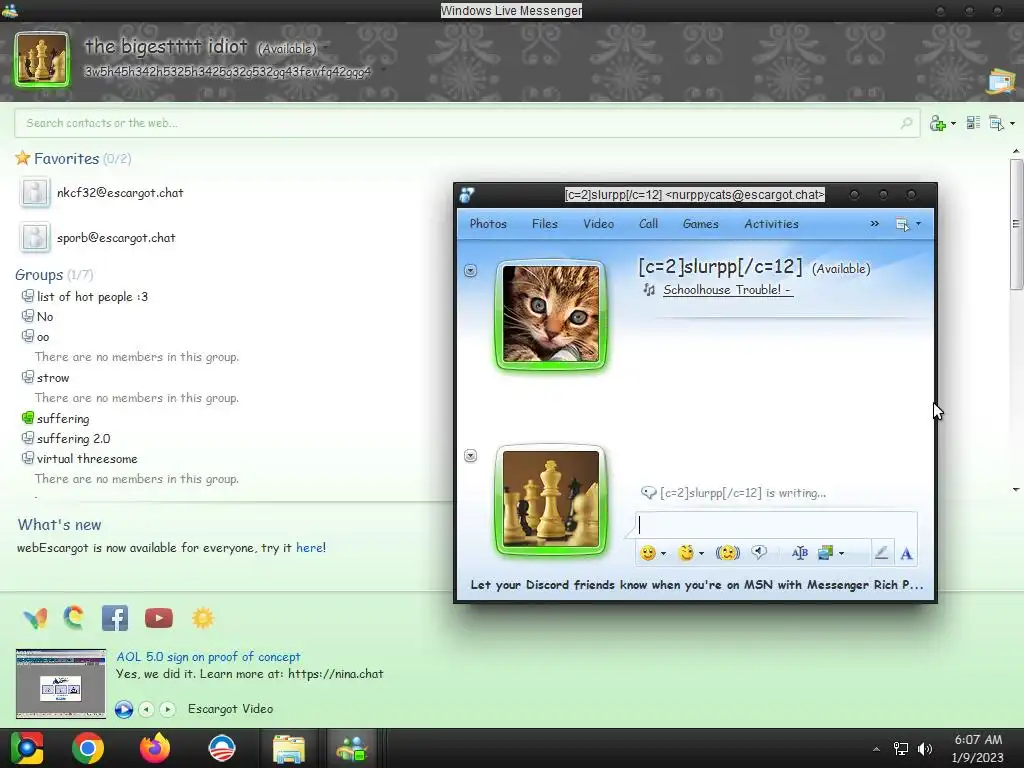
Task: Open the wink dropdown arrow
Action: 702,554
